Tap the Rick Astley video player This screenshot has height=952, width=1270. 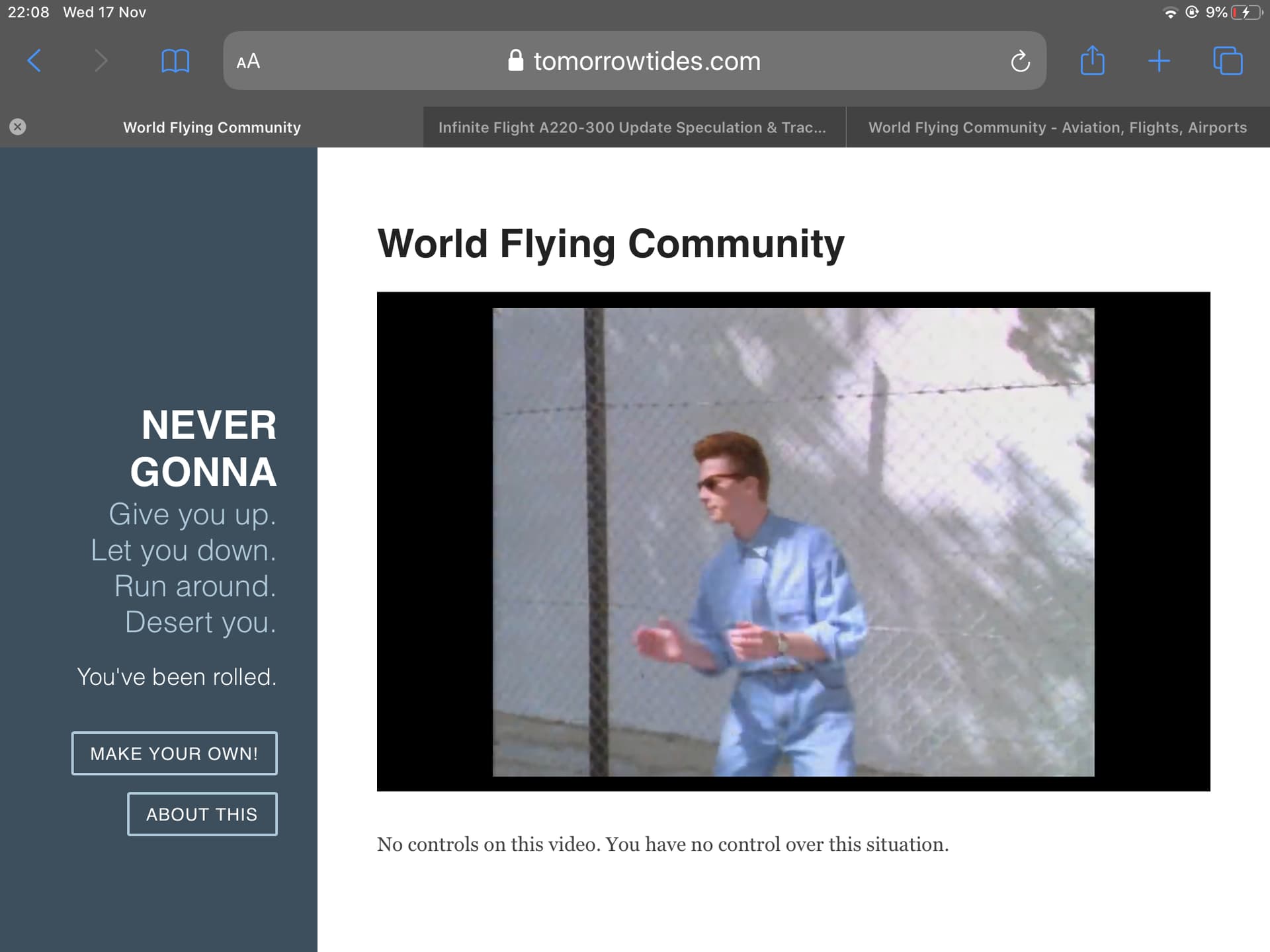point(793,541)
